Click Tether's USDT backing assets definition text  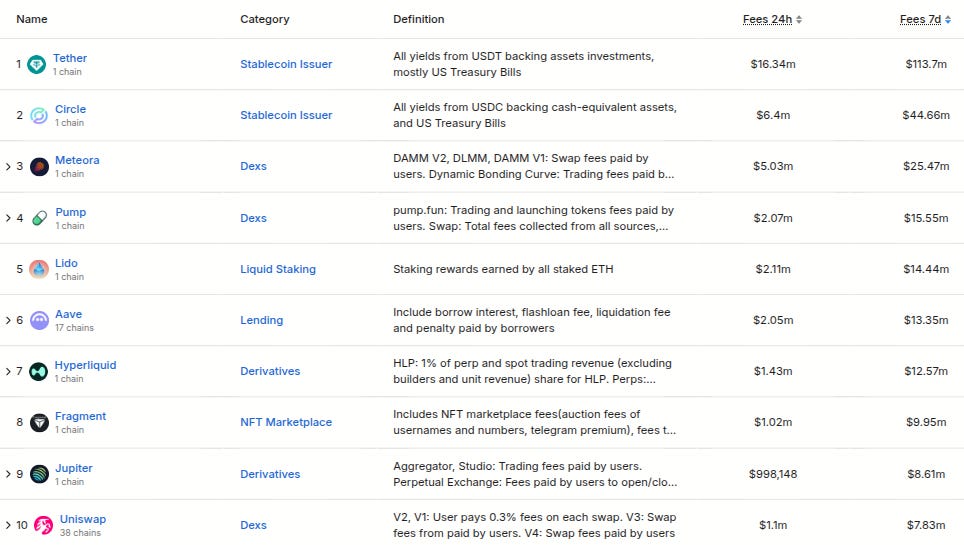[x=523, y=64]
